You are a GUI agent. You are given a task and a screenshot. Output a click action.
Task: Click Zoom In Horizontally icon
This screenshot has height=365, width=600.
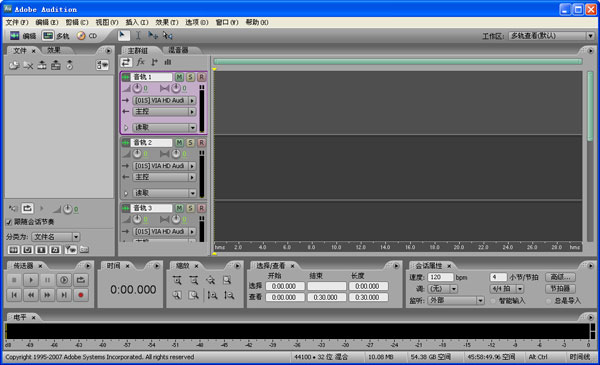coord(177,280)
